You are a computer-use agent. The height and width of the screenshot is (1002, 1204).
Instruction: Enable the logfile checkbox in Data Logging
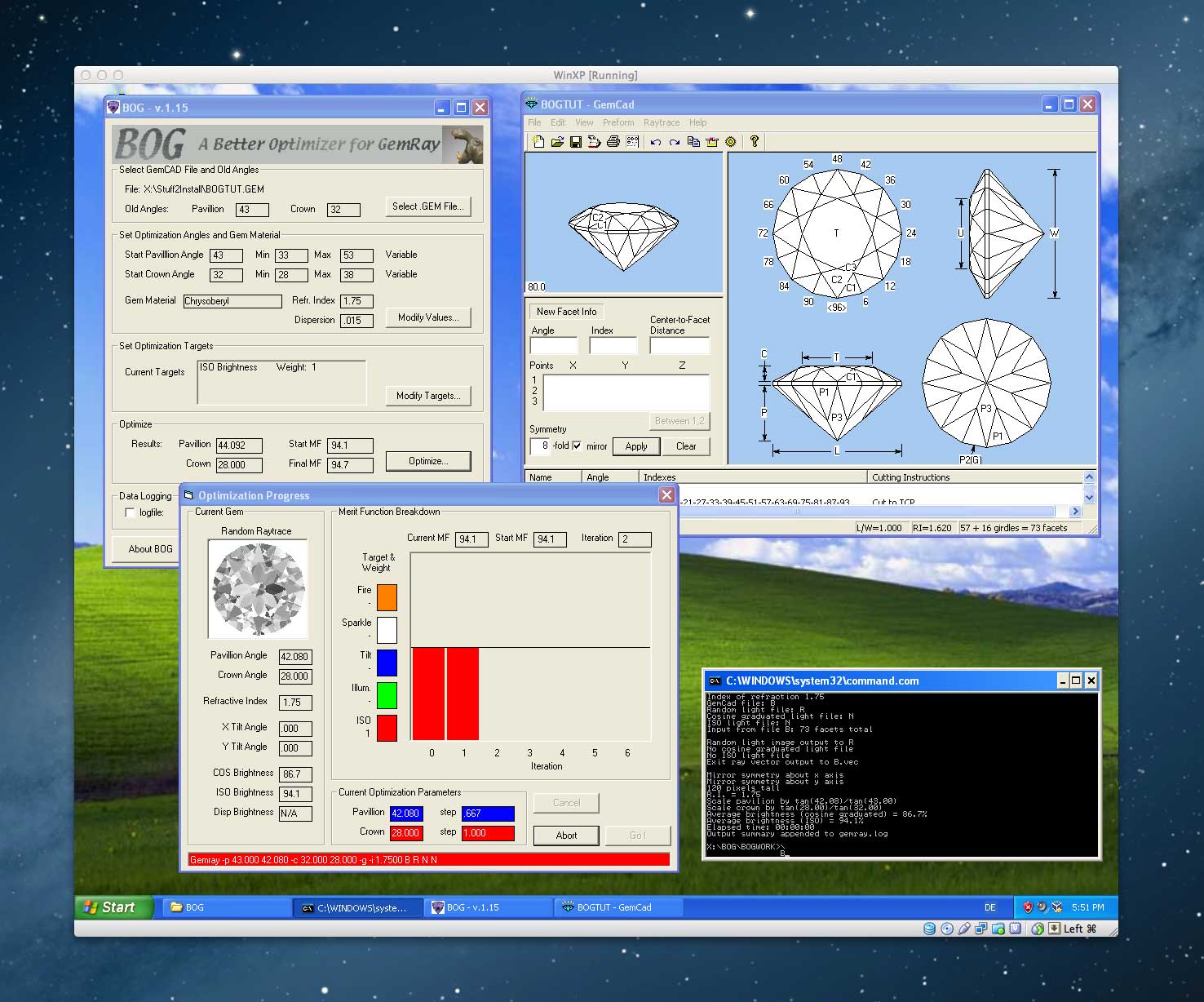point(130,512)
